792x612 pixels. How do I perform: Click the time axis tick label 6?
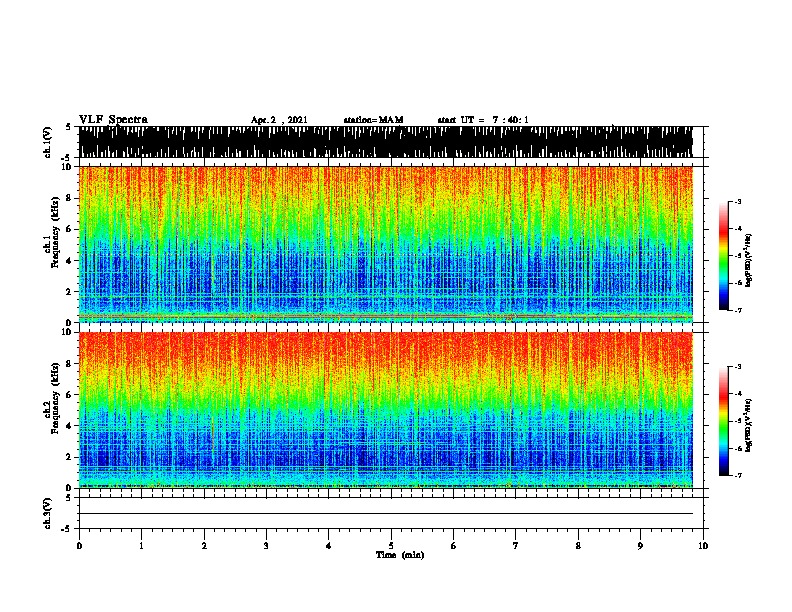click(x=454, y=546)
